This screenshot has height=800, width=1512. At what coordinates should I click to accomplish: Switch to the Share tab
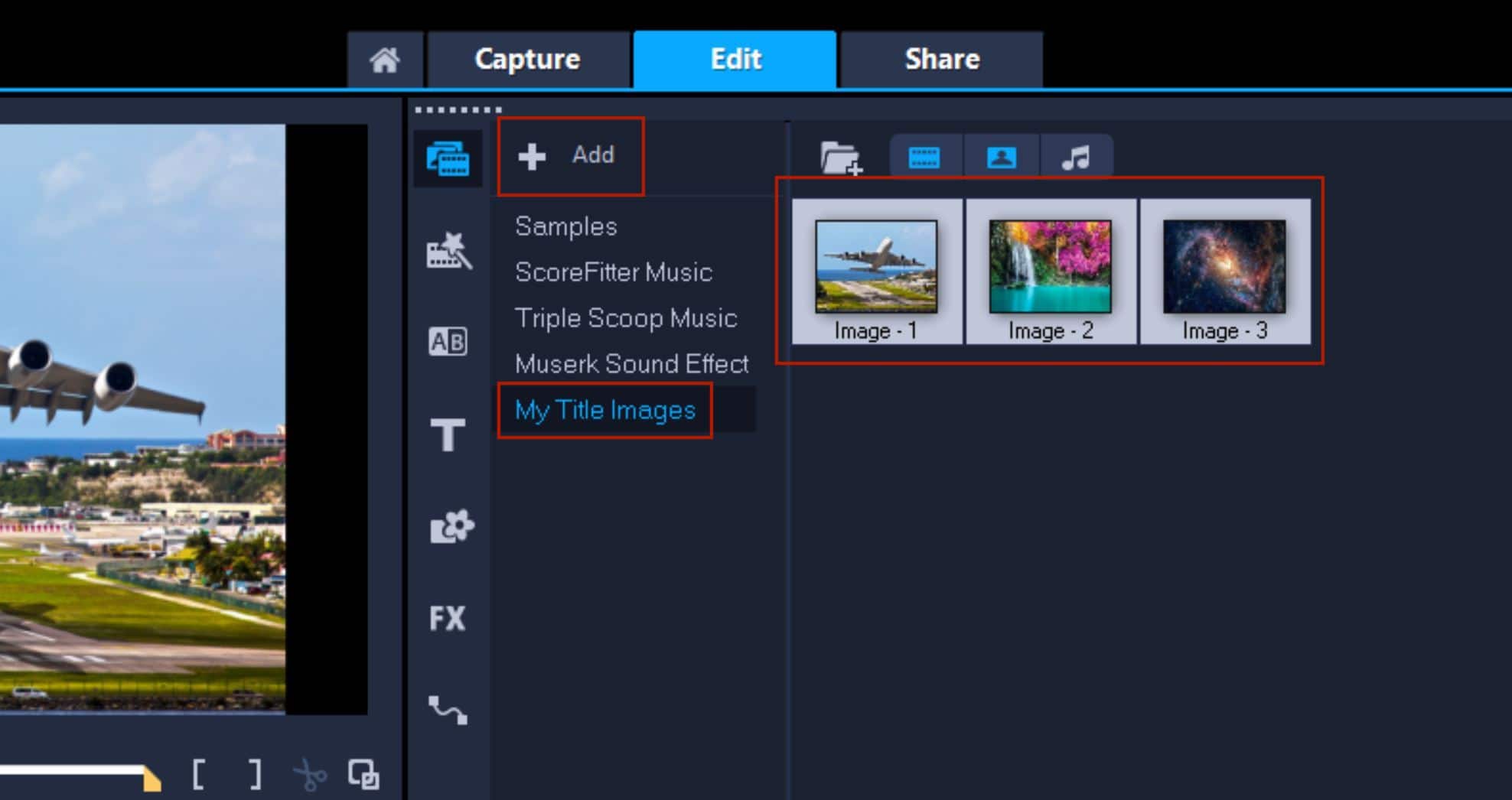[943, 59]
